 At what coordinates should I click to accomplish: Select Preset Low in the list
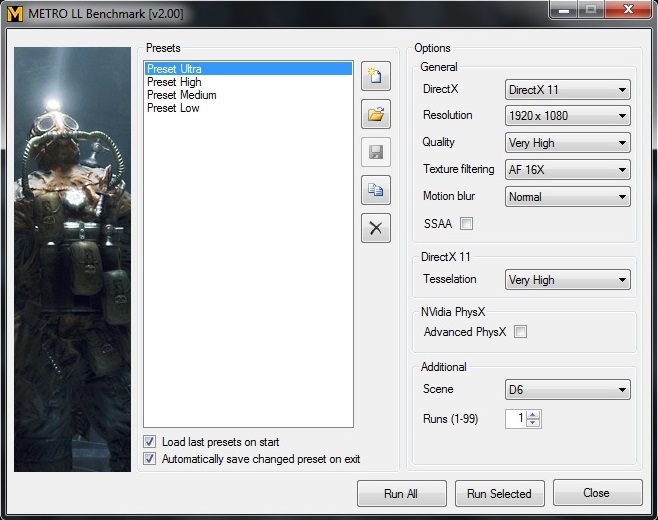tap(173, 108)
